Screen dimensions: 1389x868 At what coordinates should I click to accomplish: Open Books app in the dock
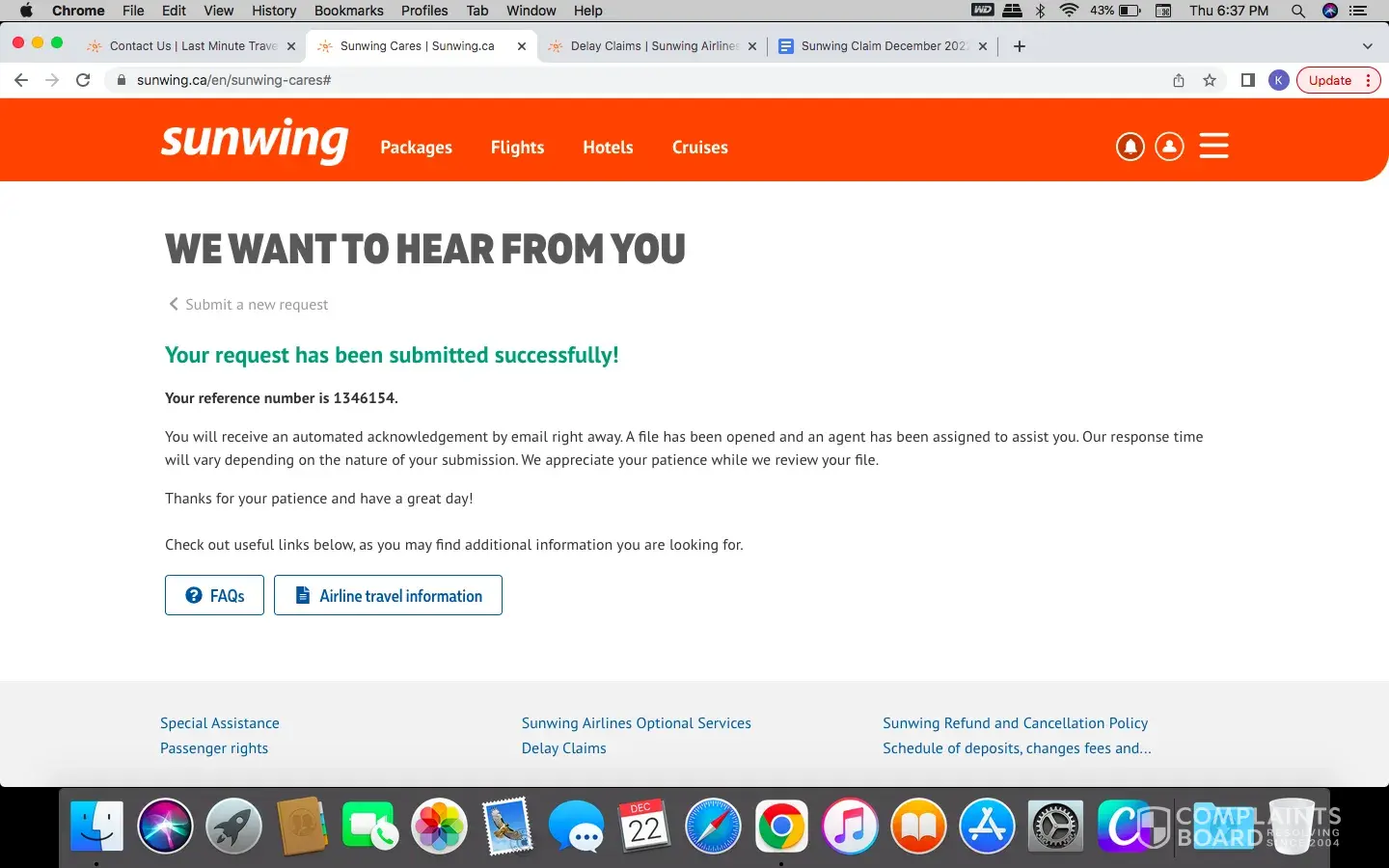point(918,827)
